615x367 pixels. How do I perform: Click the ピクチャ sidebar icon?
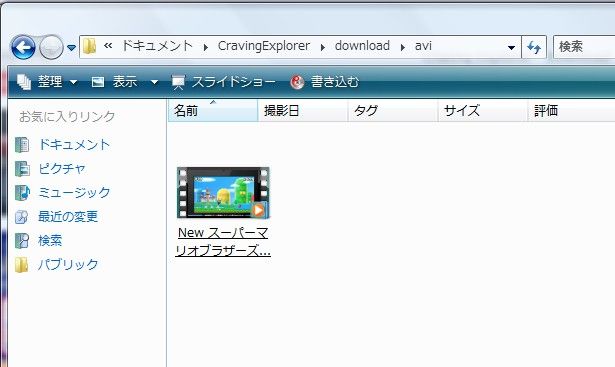[22, 169]
